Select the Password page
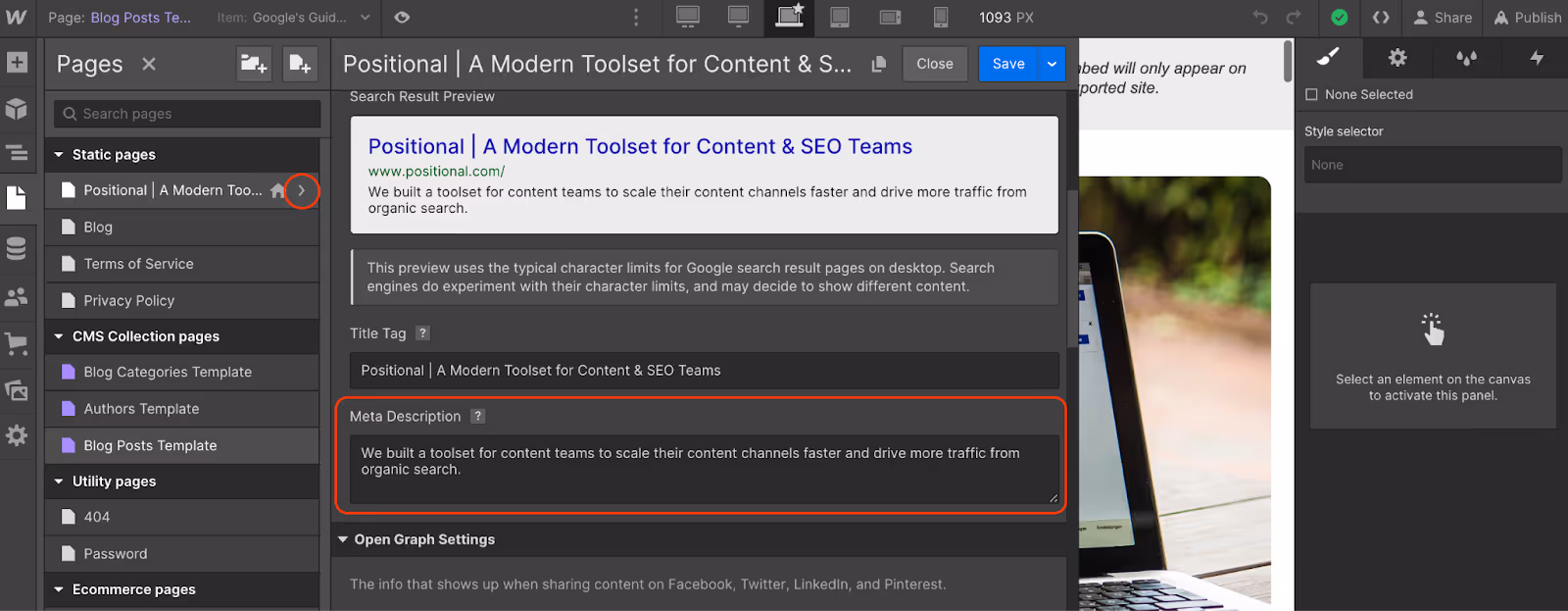 182,554
